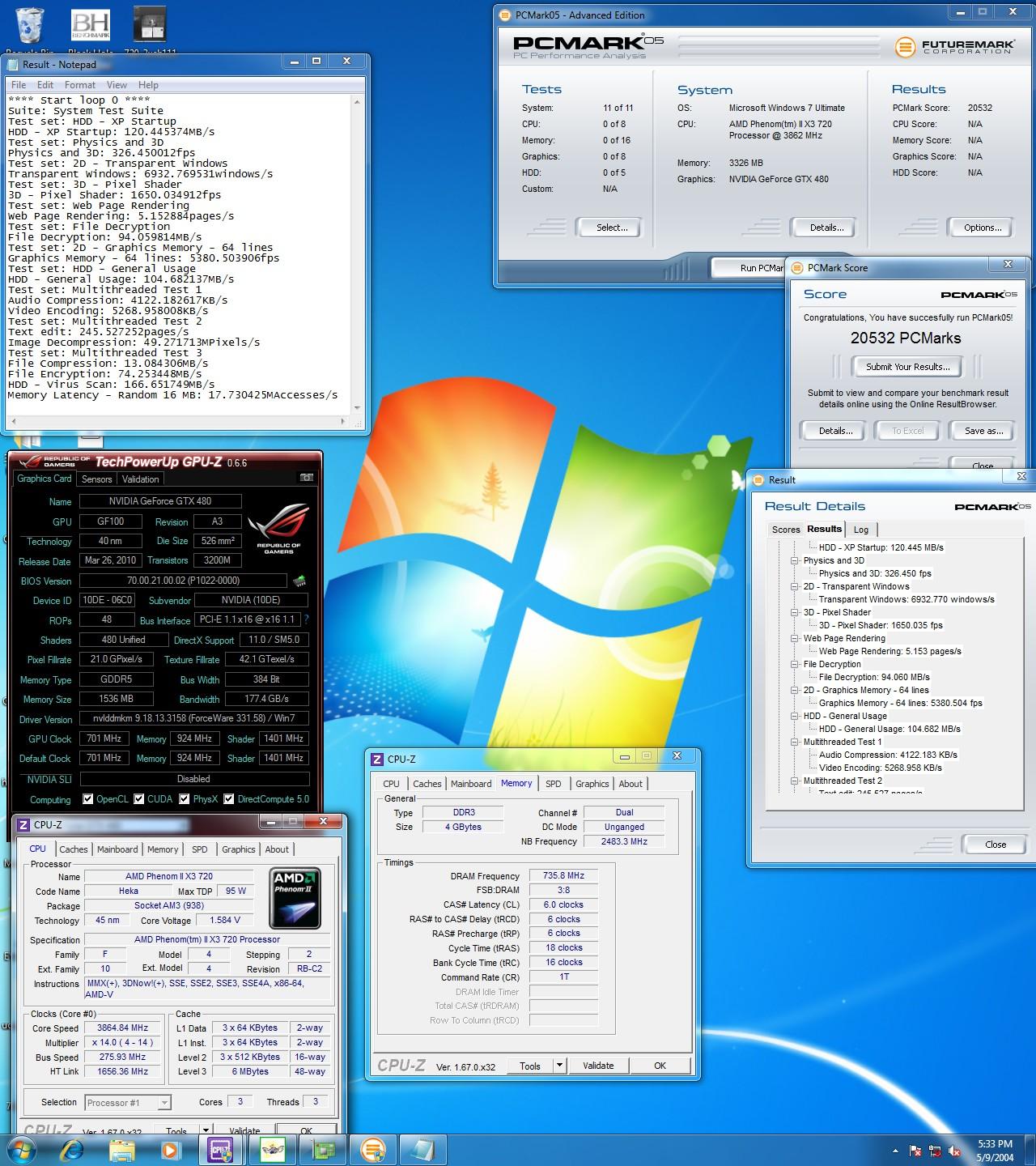This screenshot has width=1036, height=1166.
Task: Click the OK button in CPU-Z Memory window
Action: click(x=660, y=1066)
